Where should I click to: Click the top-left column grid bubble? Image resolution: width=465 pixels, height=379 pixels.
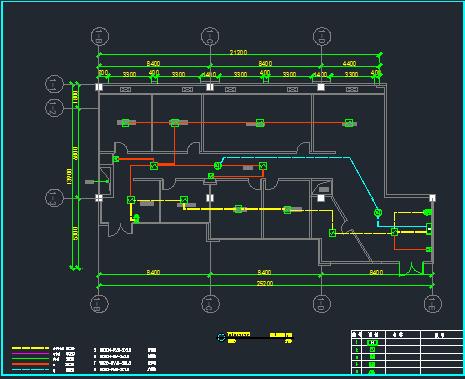[x=100, y=36]
